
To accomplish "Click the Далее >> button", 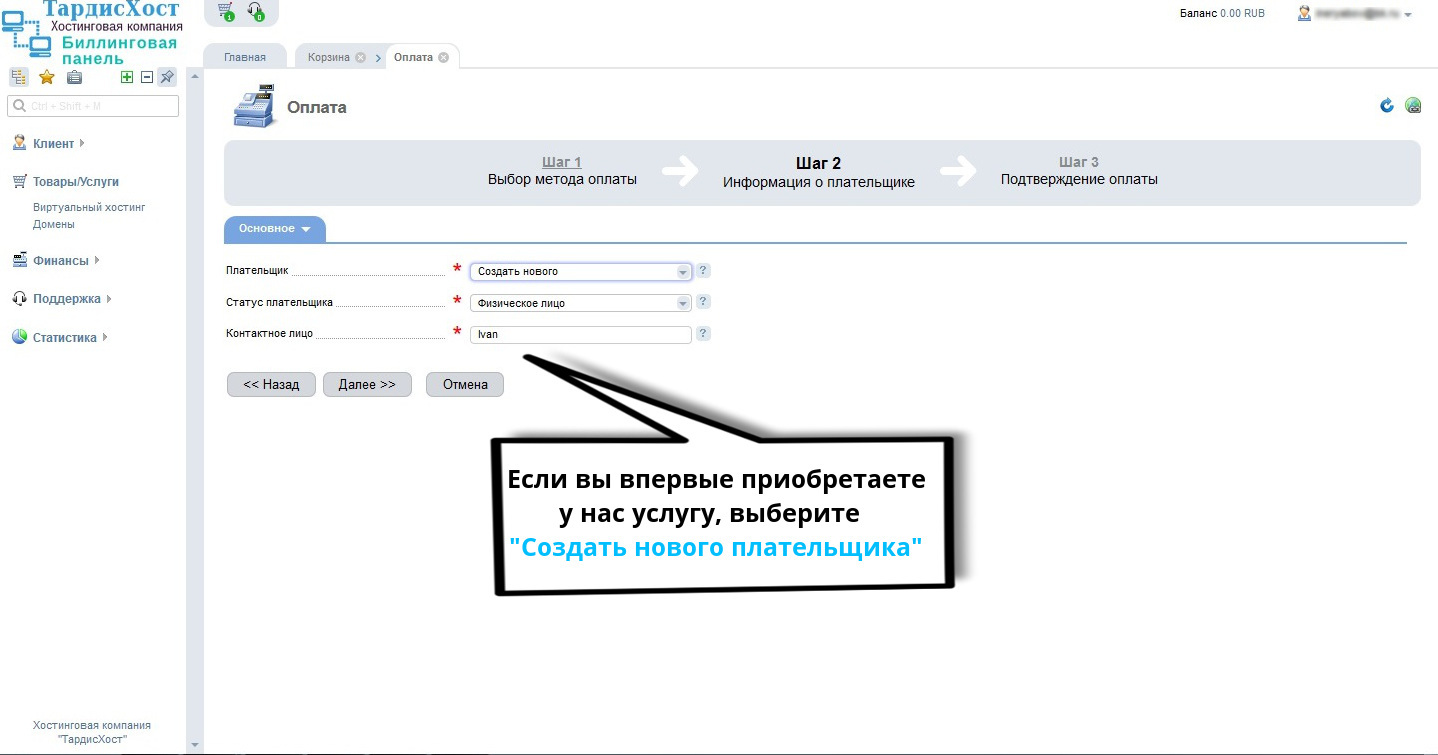I will coord(367,384).
